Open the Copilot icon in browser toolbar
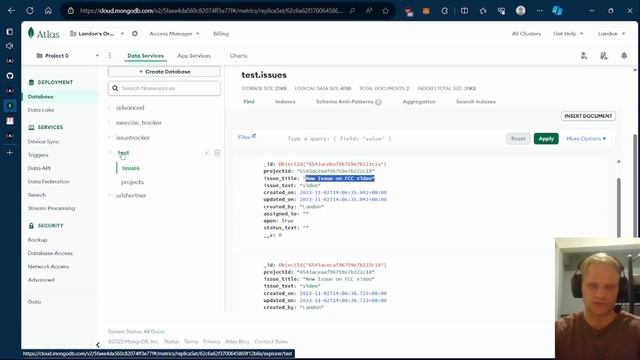640x360 pixels. [557, 11]
